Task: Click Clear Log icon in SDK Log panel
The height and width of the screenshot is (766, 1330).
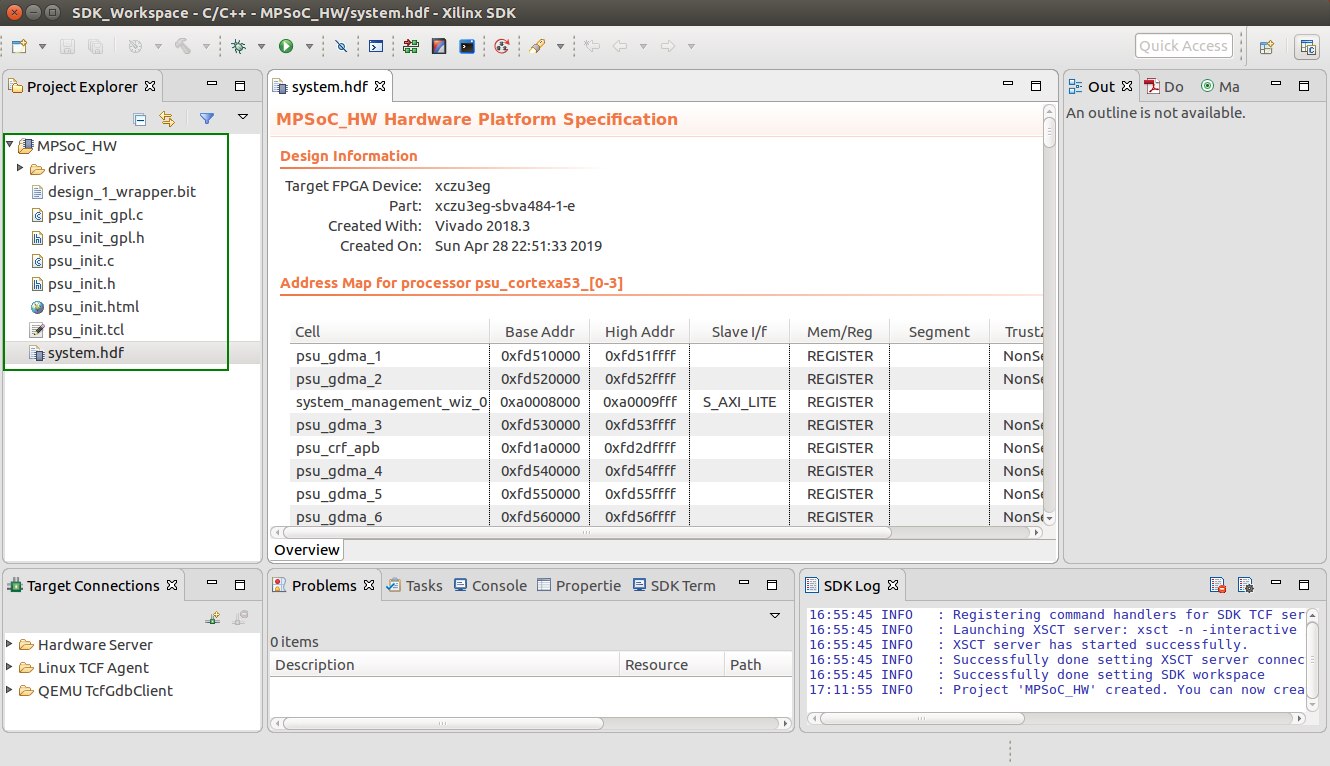Action: coord(1217,586)
